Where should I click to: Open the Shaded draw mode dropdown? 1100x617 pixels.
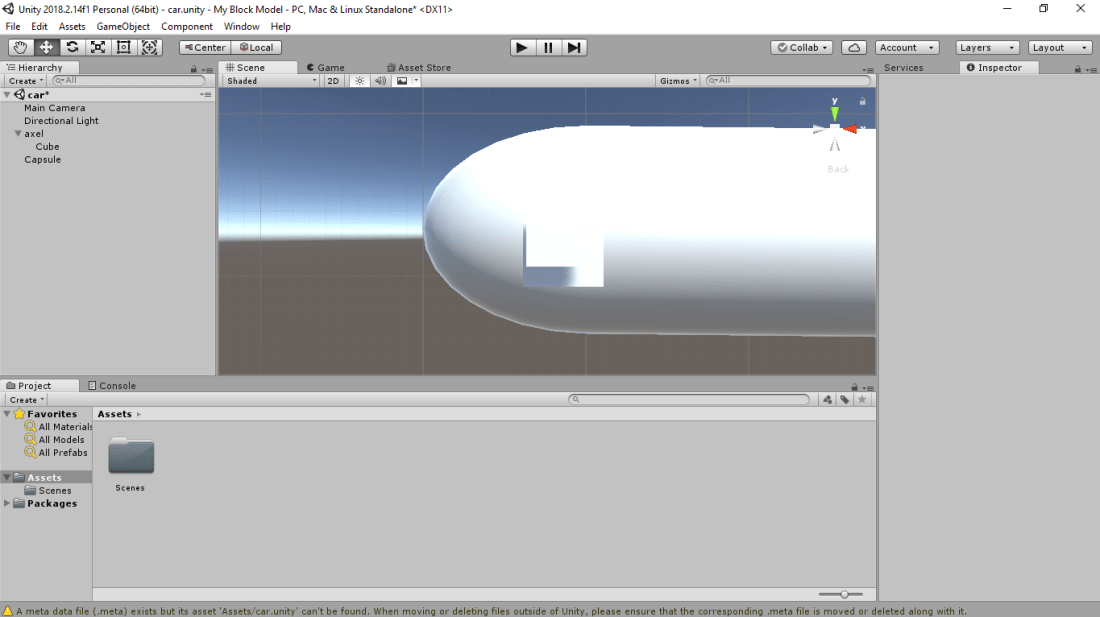tap(271, 81)
